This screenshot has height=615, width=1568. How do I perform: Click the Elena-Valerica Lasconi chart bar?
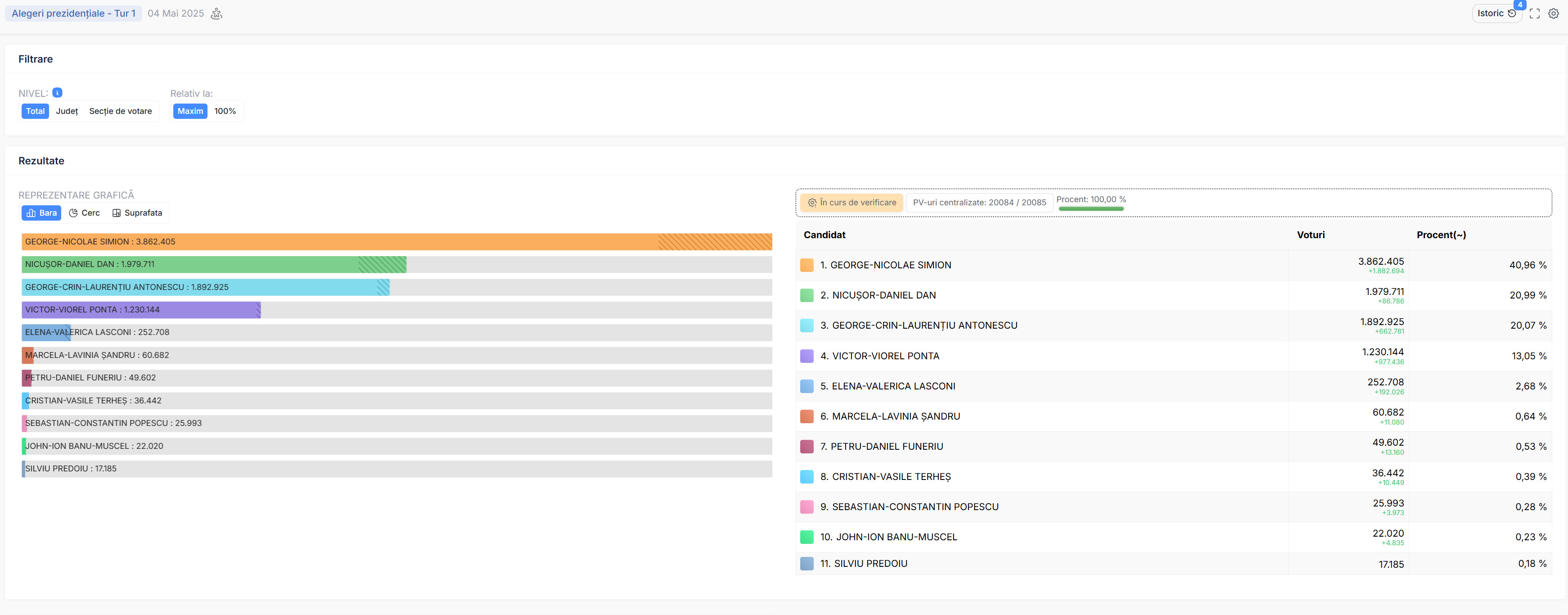[x=46, y=332]
